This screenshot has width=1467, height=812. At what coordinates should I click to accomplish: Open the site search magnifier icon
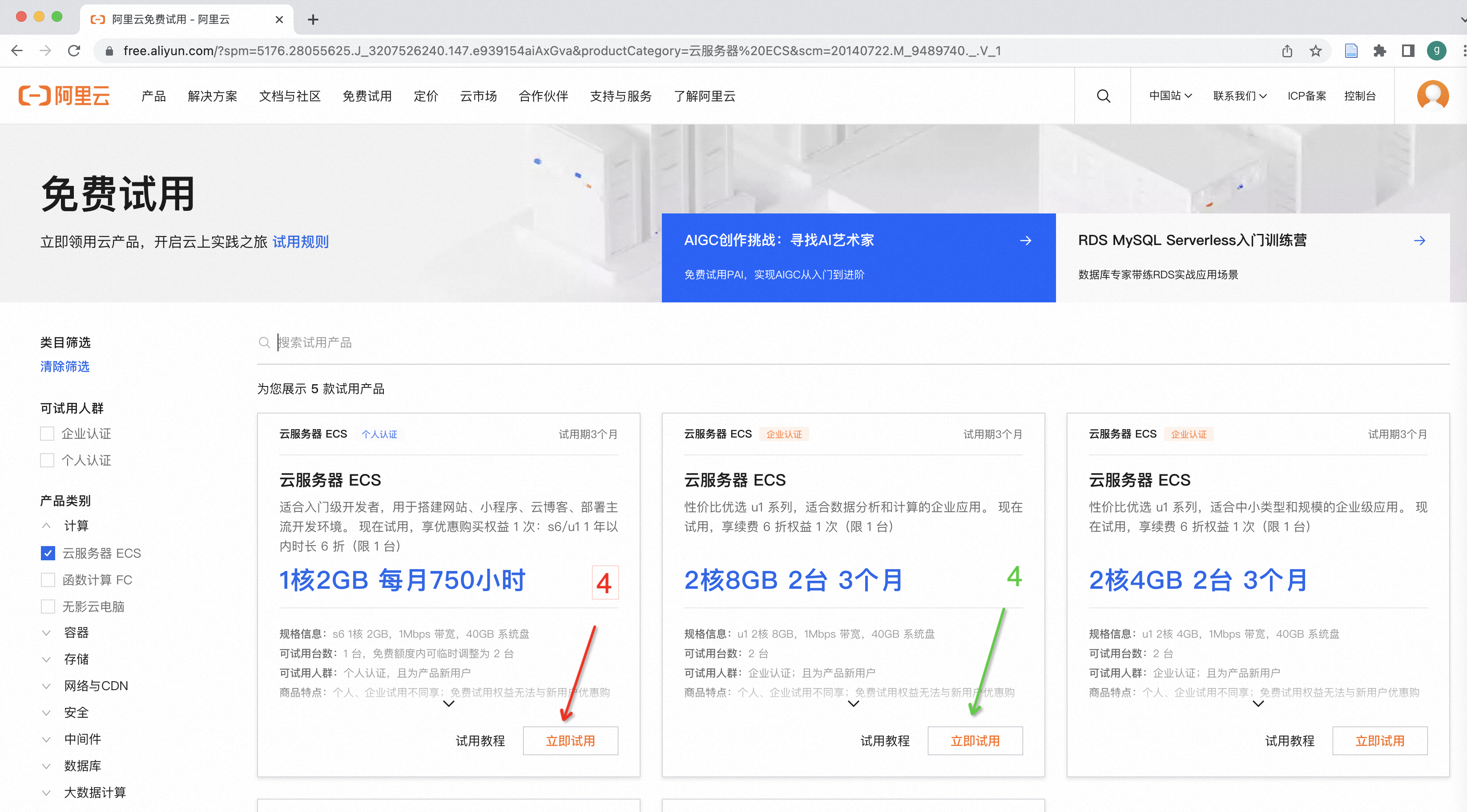click(x=1103, y=96)
